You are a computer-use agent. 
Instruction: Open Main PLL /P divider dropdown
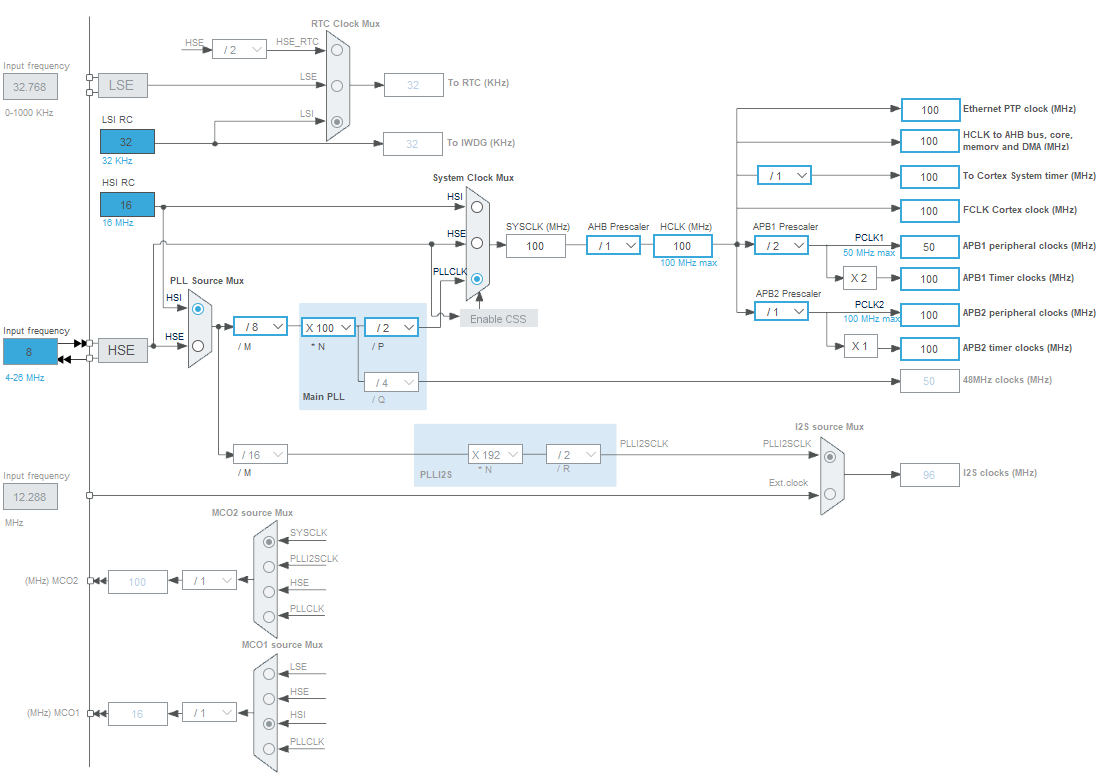pyautogui.click(x=391, y=327)
